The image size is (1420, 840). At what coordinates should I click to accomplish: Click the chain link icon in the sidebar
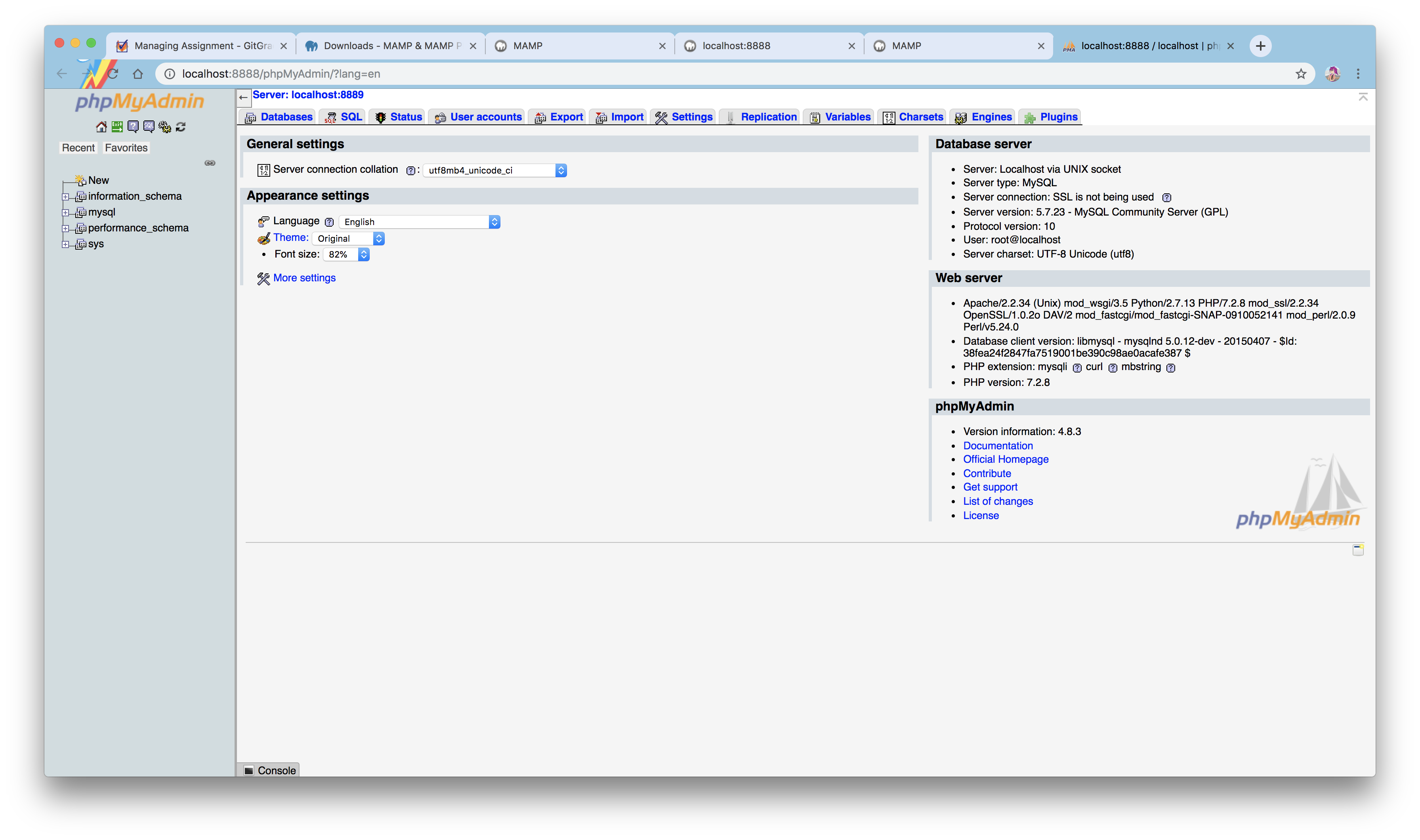coord(210,163)
